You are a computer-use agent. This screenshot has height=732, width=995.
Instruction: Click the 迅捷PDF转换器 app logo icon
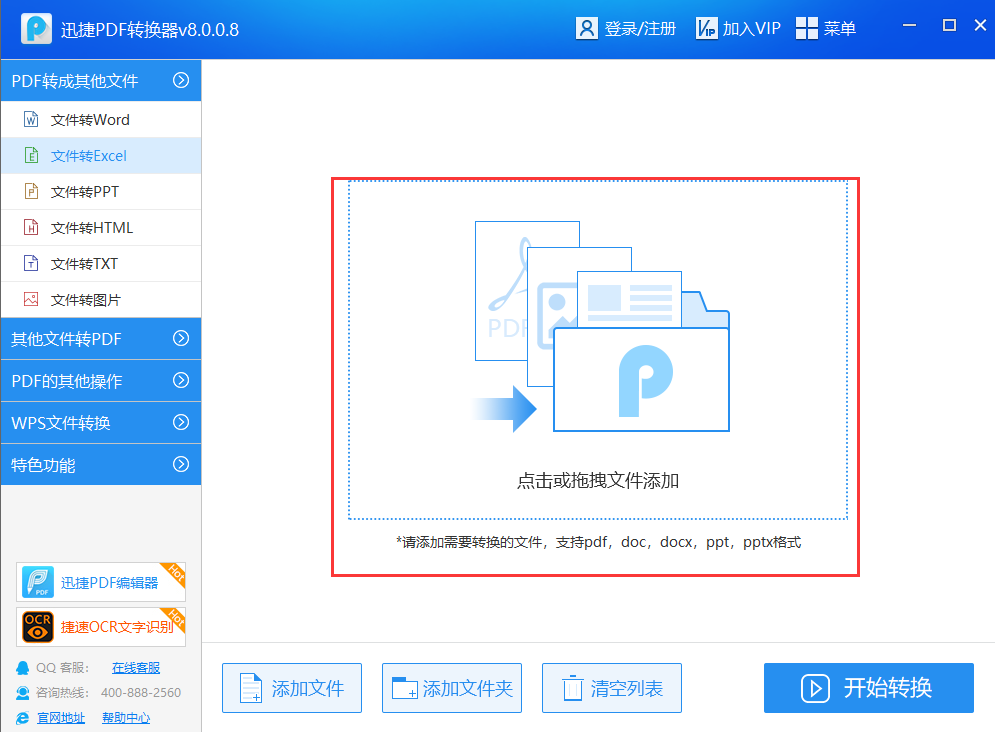coord(37,29)
